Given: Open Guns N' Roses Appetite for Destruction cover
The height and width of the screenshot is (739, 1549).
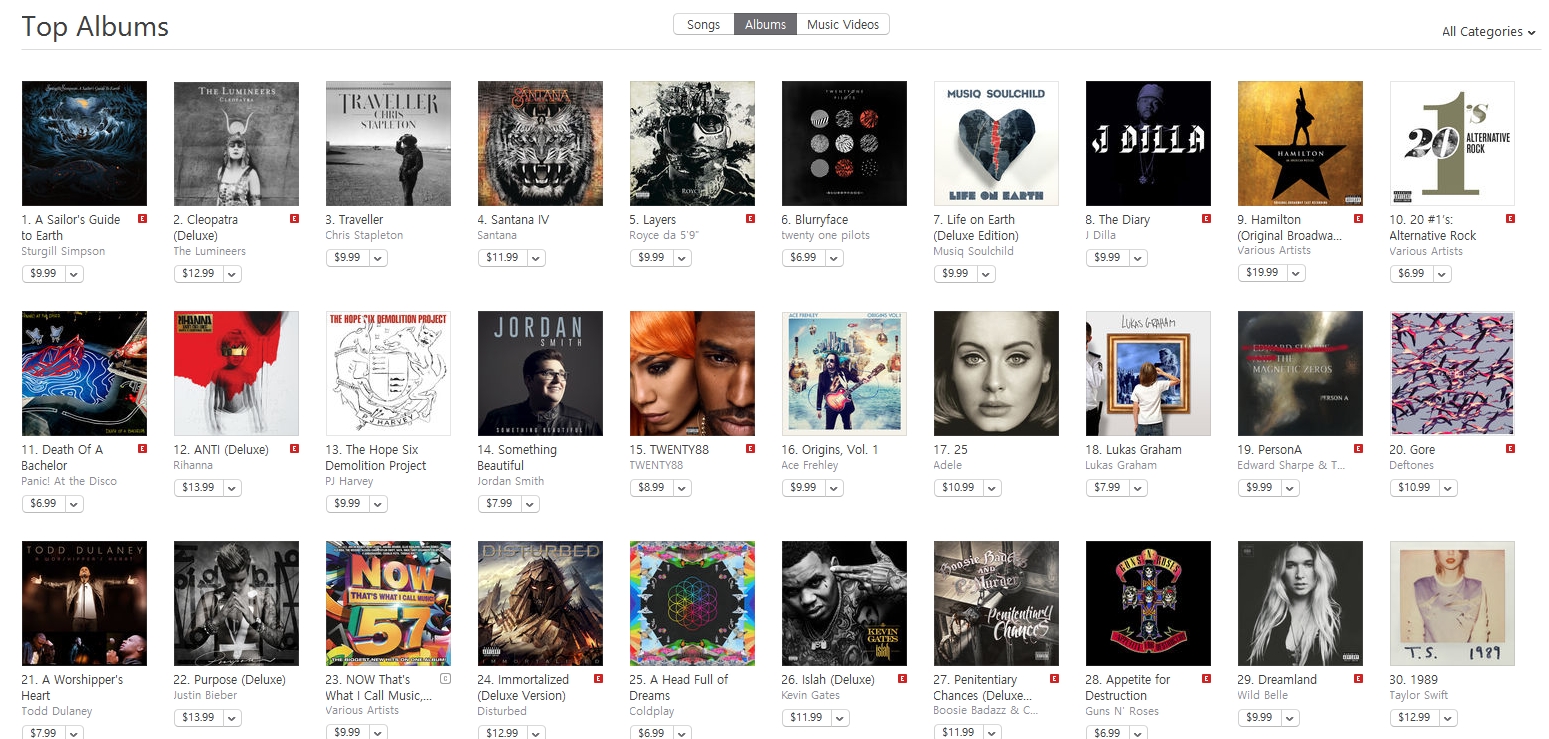Looking at the screenshot, I should tap(1148, 603).
